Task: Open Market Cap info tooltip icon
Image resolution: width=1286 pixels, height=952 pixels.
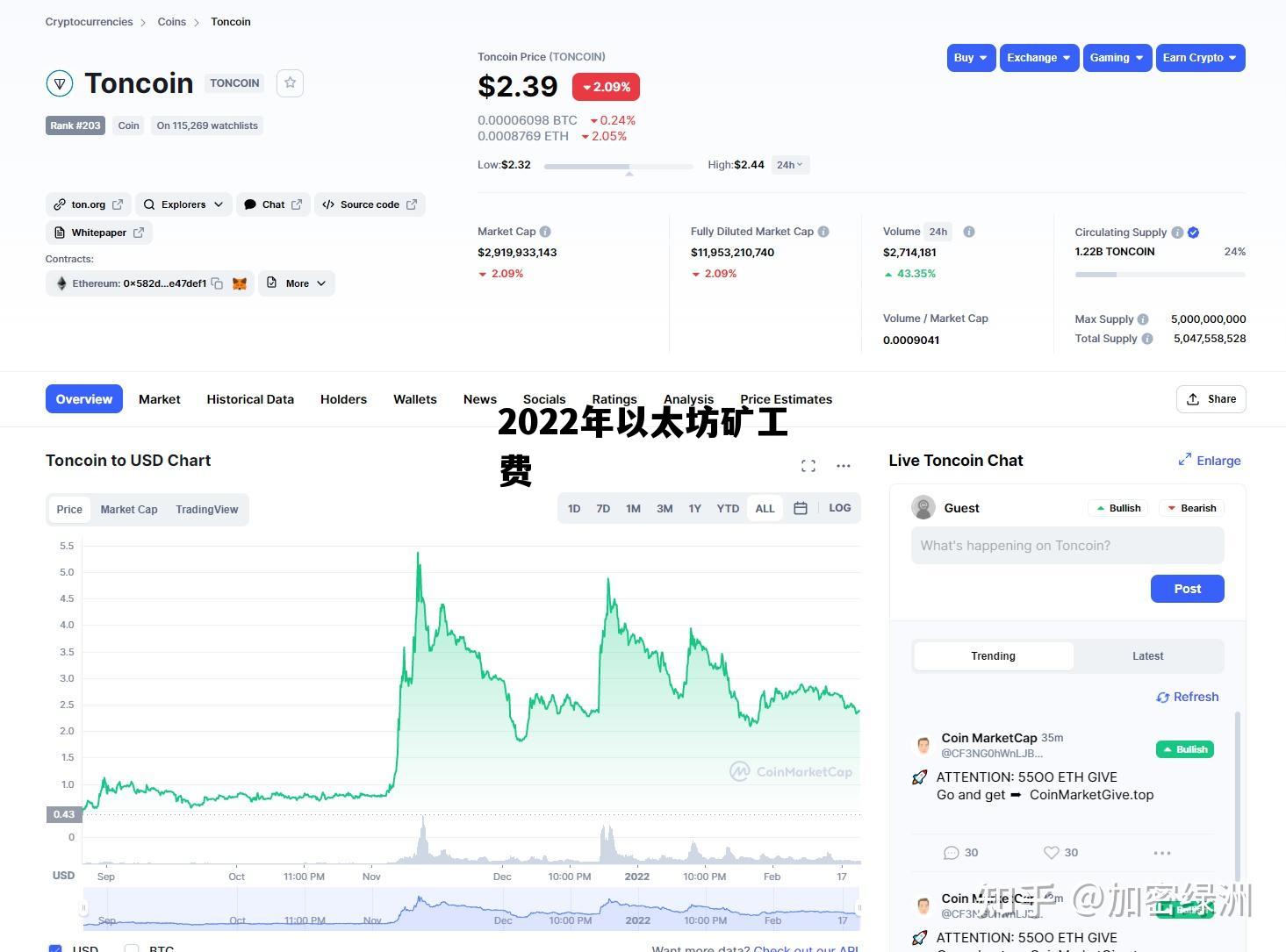Action: click(x=545, y=232)
